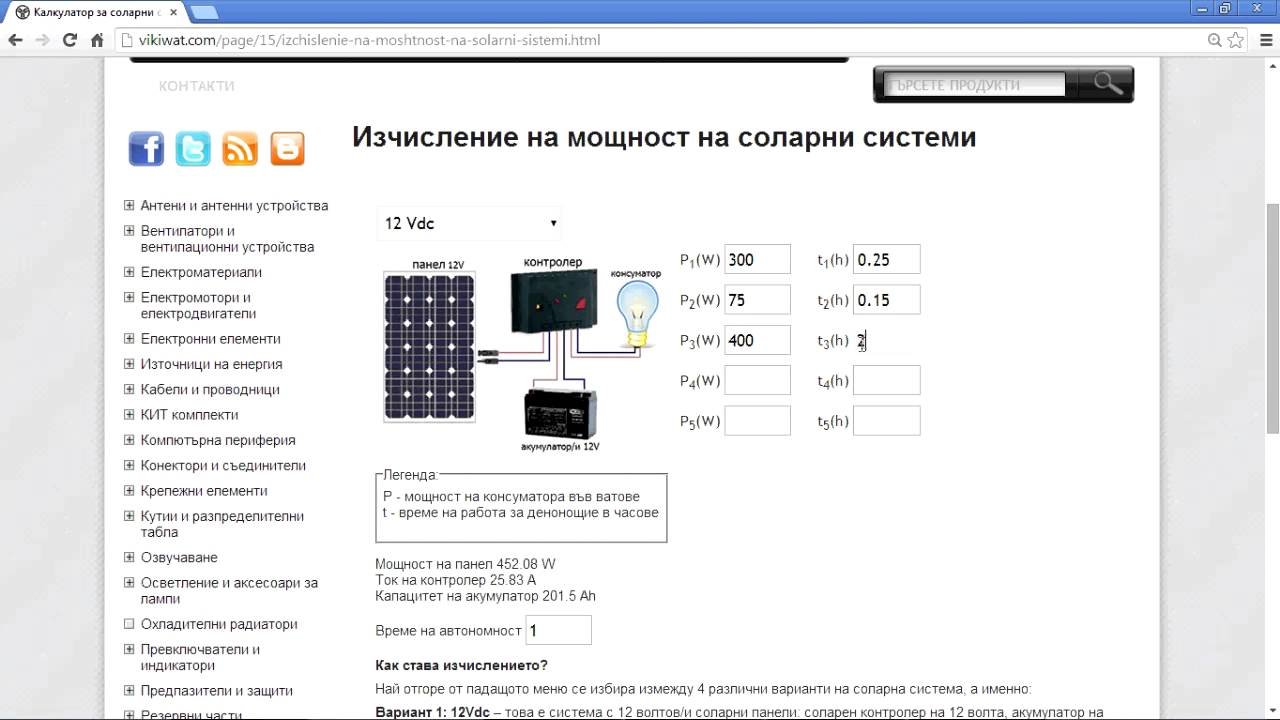Expand Осветление и аксесоари за лампи
Screen dimensions: 1280x720
(129, 582)
